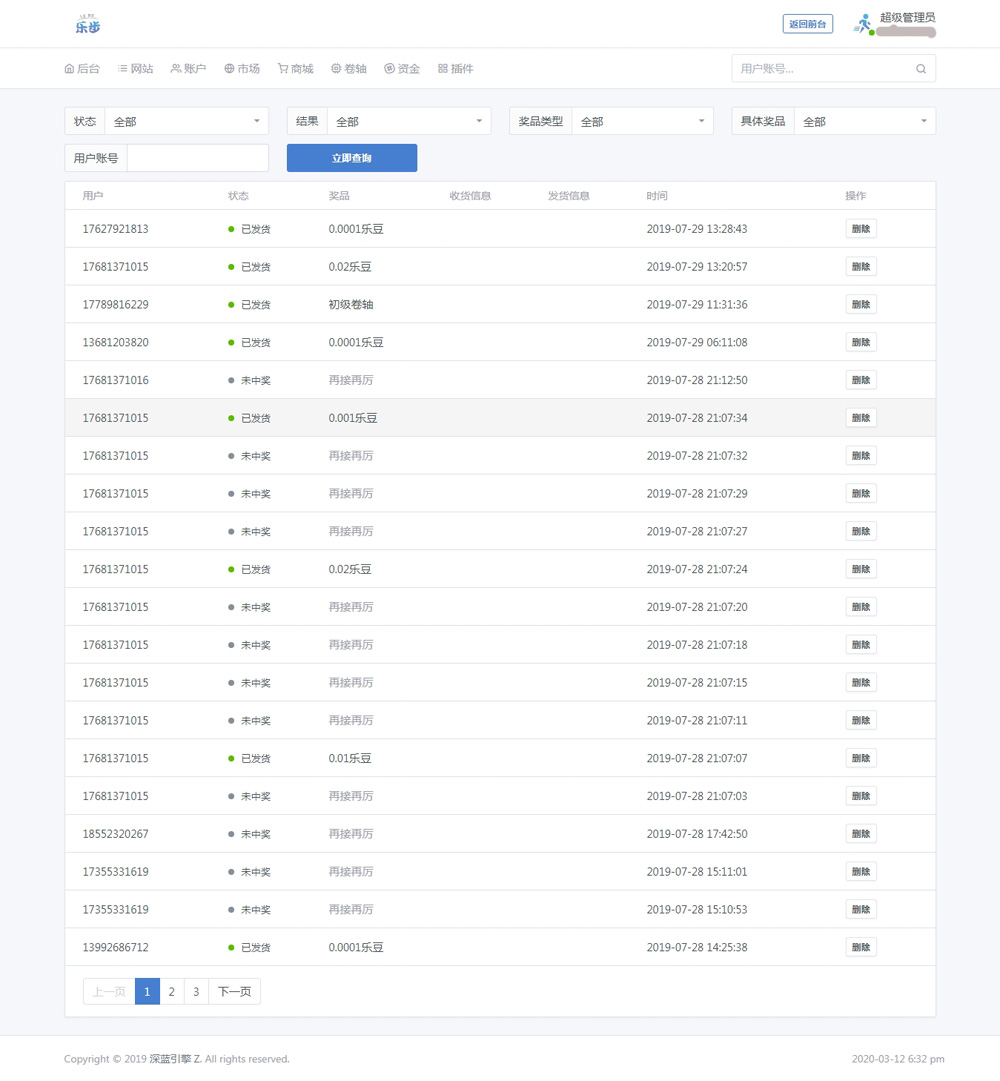Click the 立即查询 button
Image resolution: width=1000 pixels, height=1081 pixels.
[352, 158]
